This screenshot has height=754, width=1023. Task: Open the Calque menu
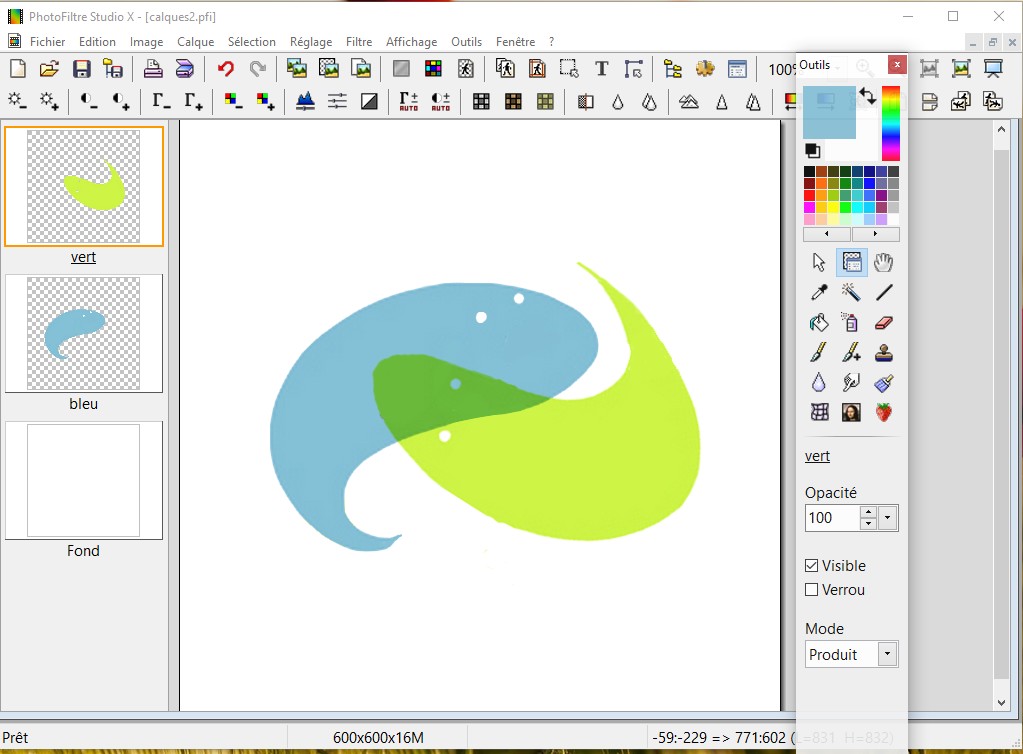tap(196, 42)
